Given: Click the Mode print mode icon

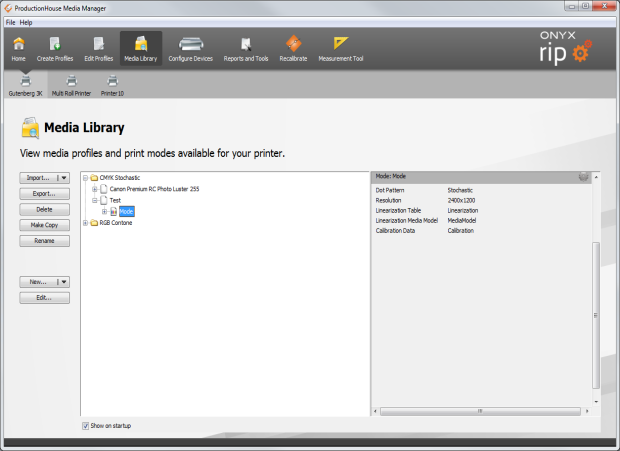Looking at the screenshot, I should click(x=113, y=212).
